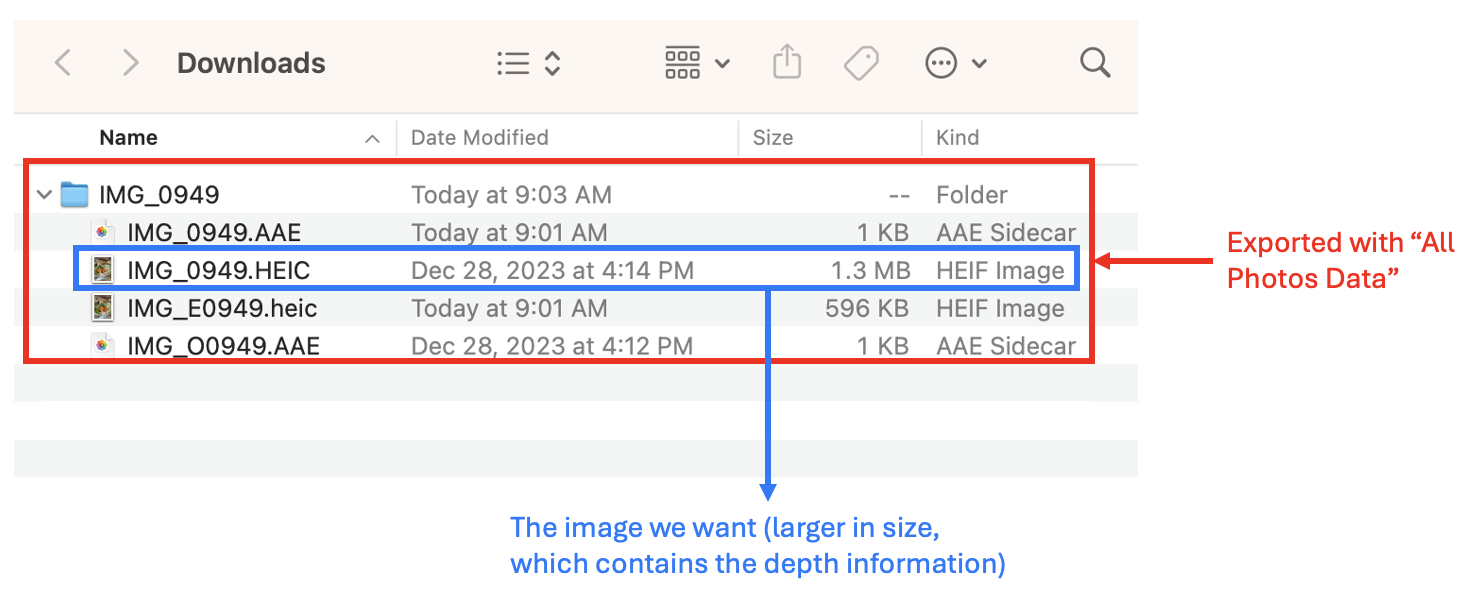This screenshot has width=1474, height=598.
Task: Click the list view icon
Action: 513,64
